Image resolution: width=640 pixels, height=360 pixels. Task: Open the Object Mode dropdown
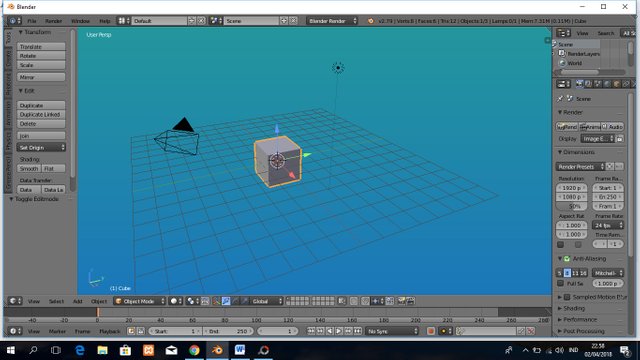click(139, 301)
